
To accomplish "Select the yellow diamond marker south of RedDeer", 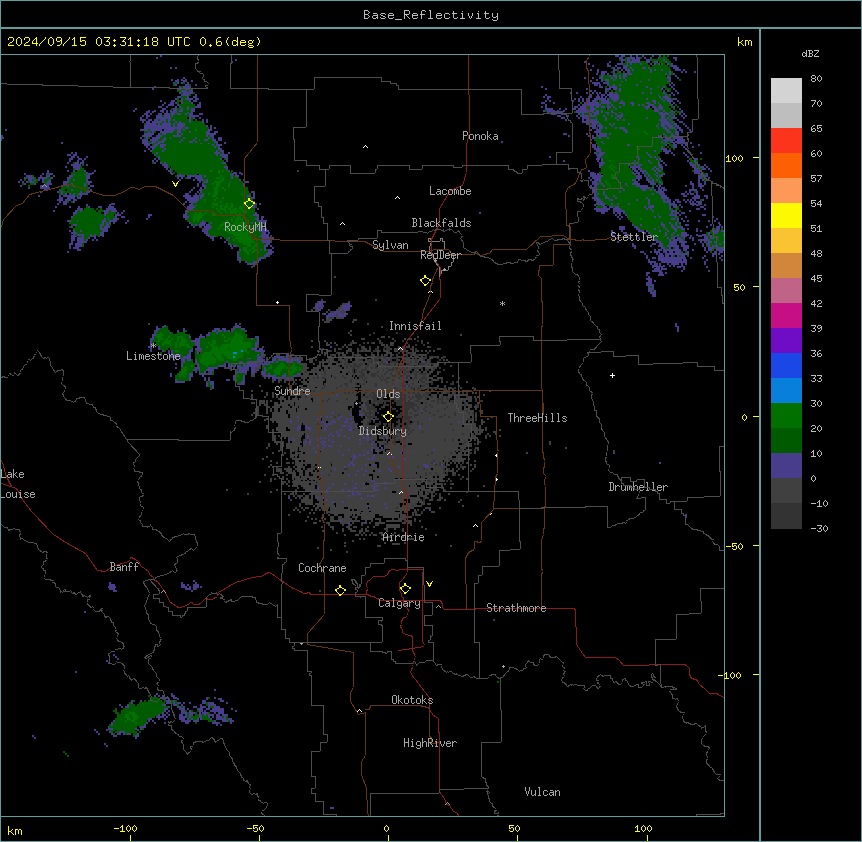I will coord(425,280).
